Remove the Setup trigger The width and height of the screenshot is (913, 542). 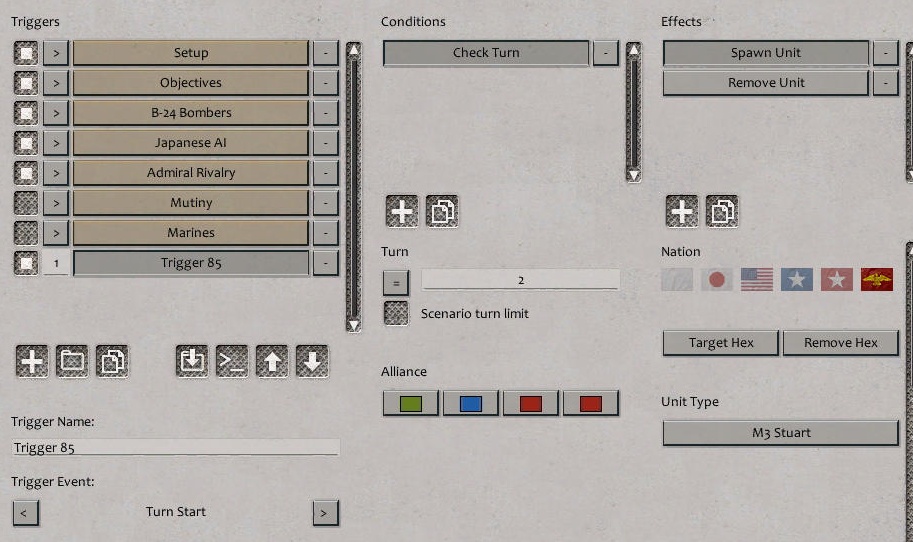(325, 53)
